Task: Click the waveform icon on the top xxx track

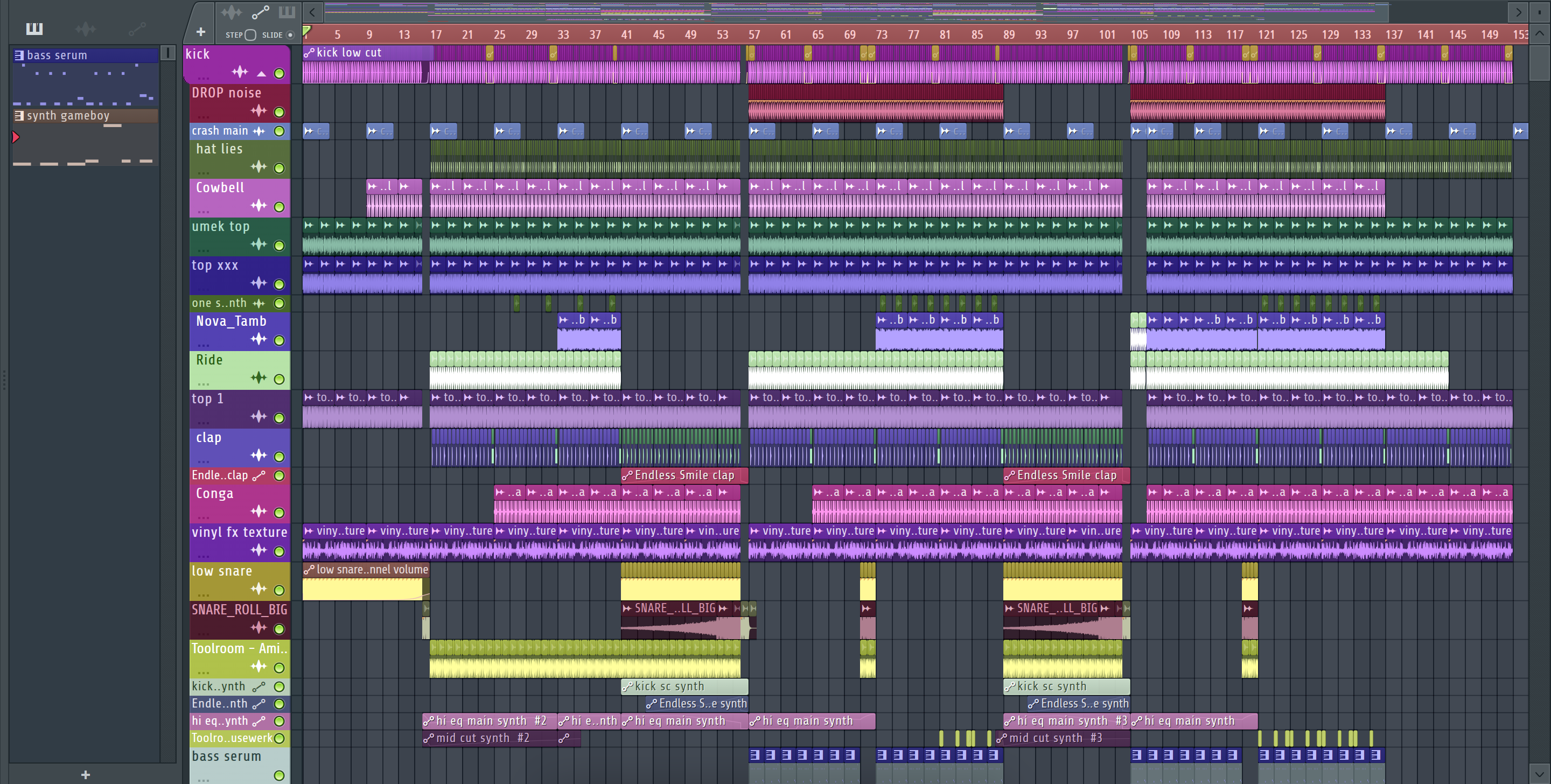Action: [258, 283]
